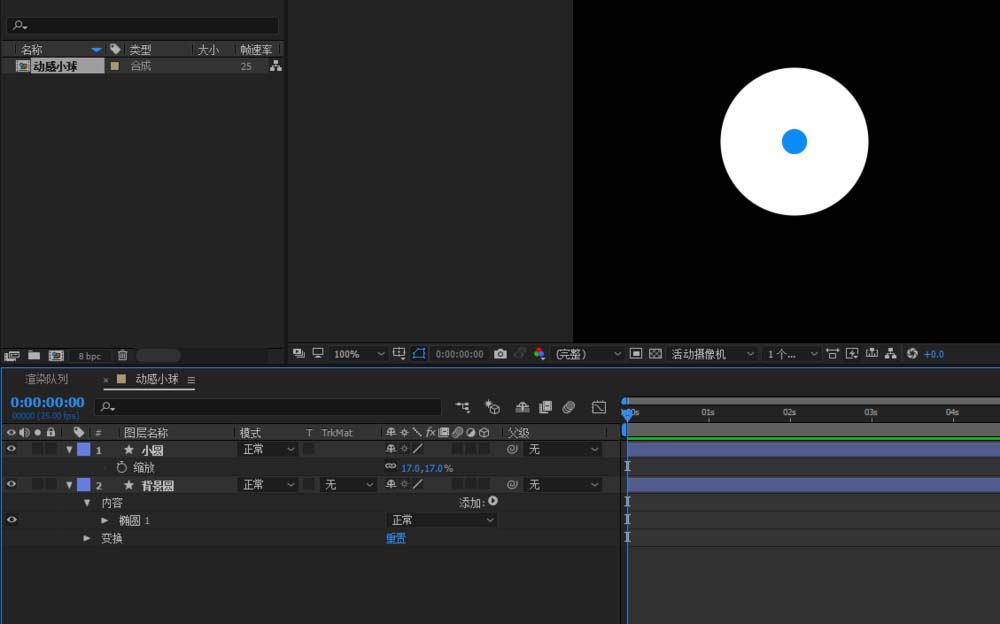Open the graph editor icon in timeline
The width and height of the screenshot is (1000, 624).
point(599,407)
